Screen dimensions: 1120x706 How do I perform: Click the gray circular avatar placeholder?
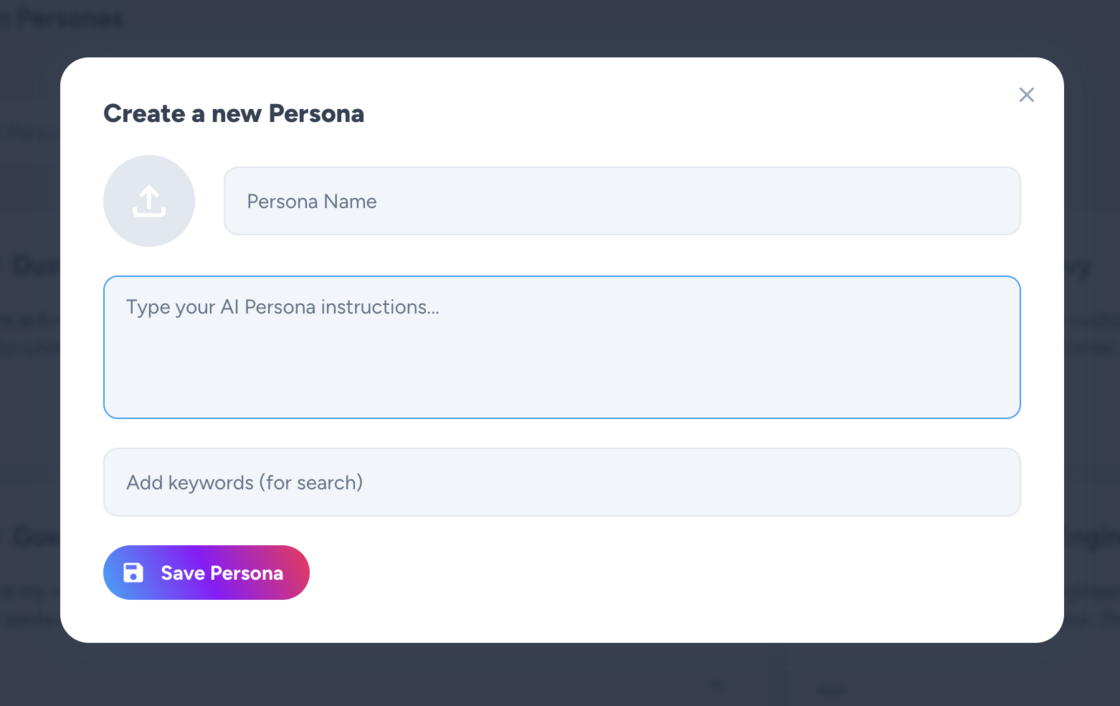point(149,201)
